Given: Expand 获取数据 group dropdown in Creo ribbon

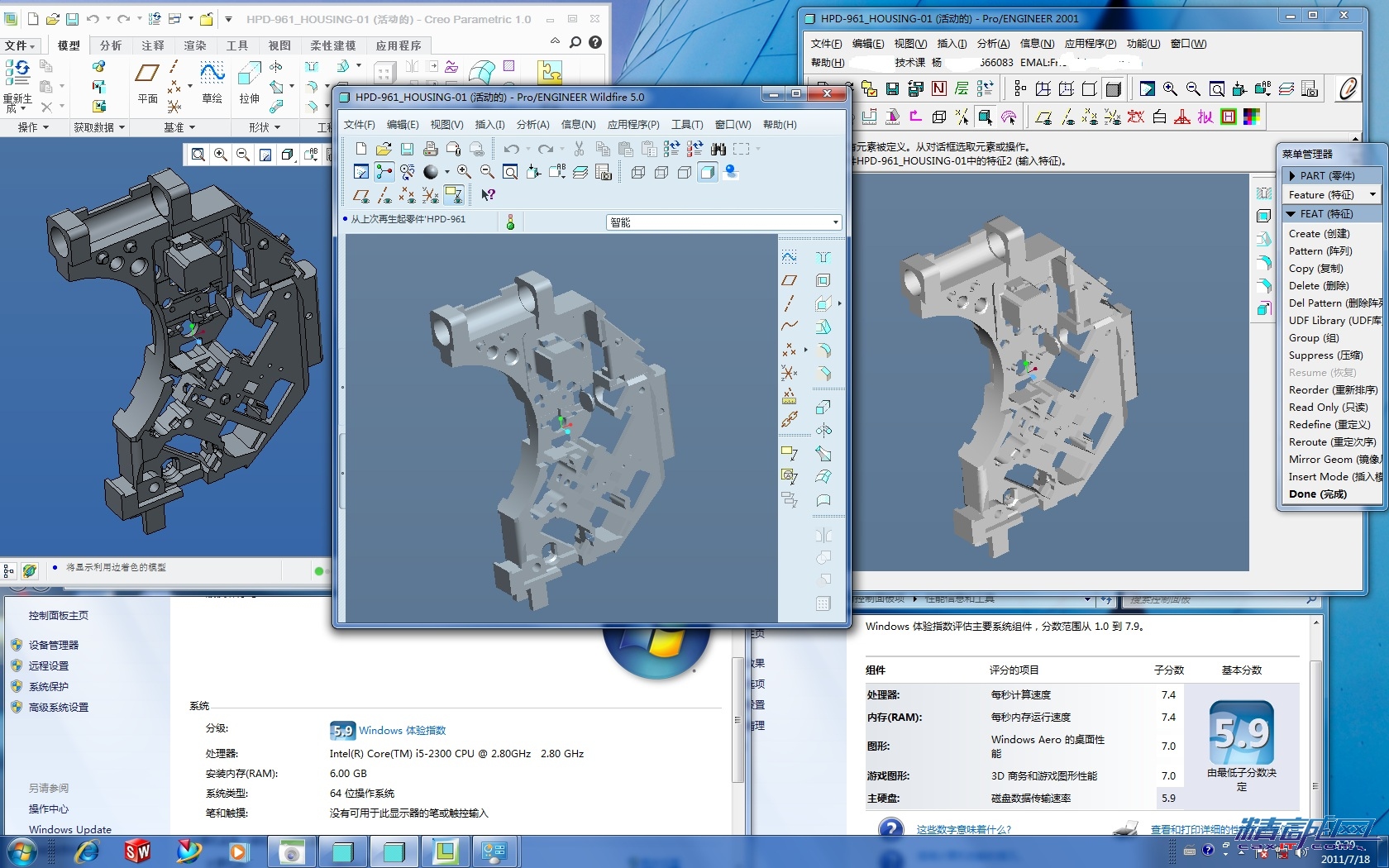Looking at the screenshot, I should click(99, 127).
